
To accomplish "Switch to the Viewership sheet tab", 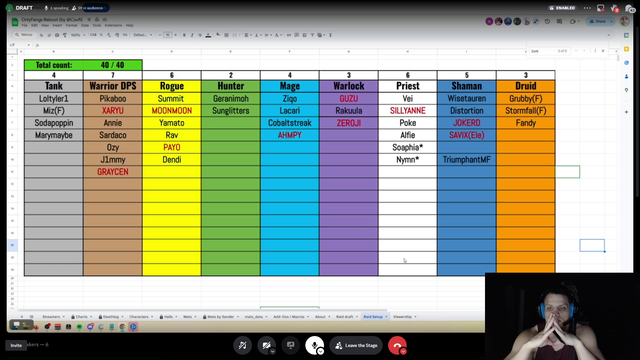I will (404, 317).
